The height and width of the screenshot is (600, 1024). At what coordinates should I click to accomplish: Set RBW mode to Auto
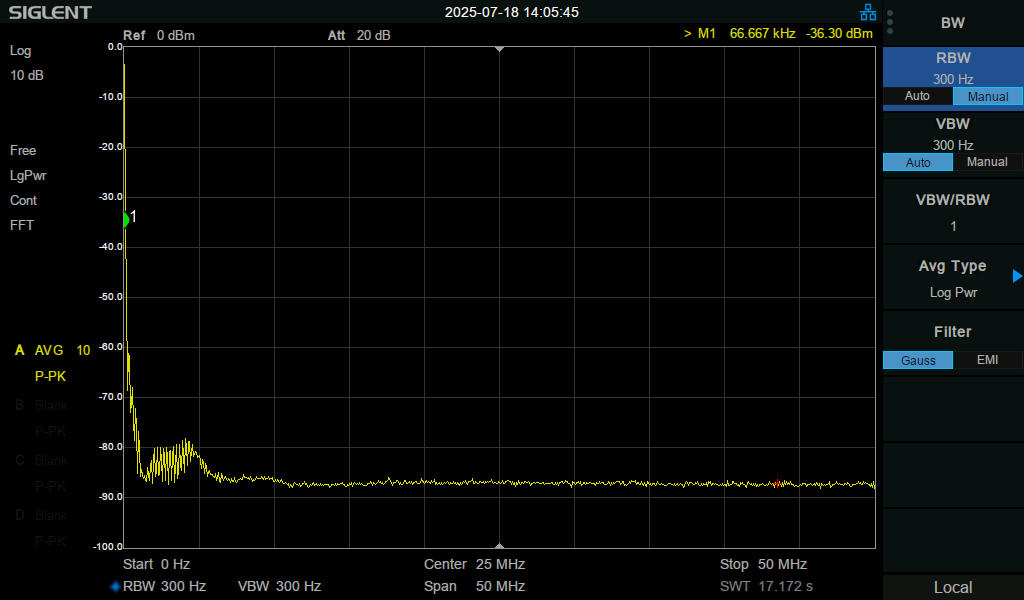[x=918, y=96]
